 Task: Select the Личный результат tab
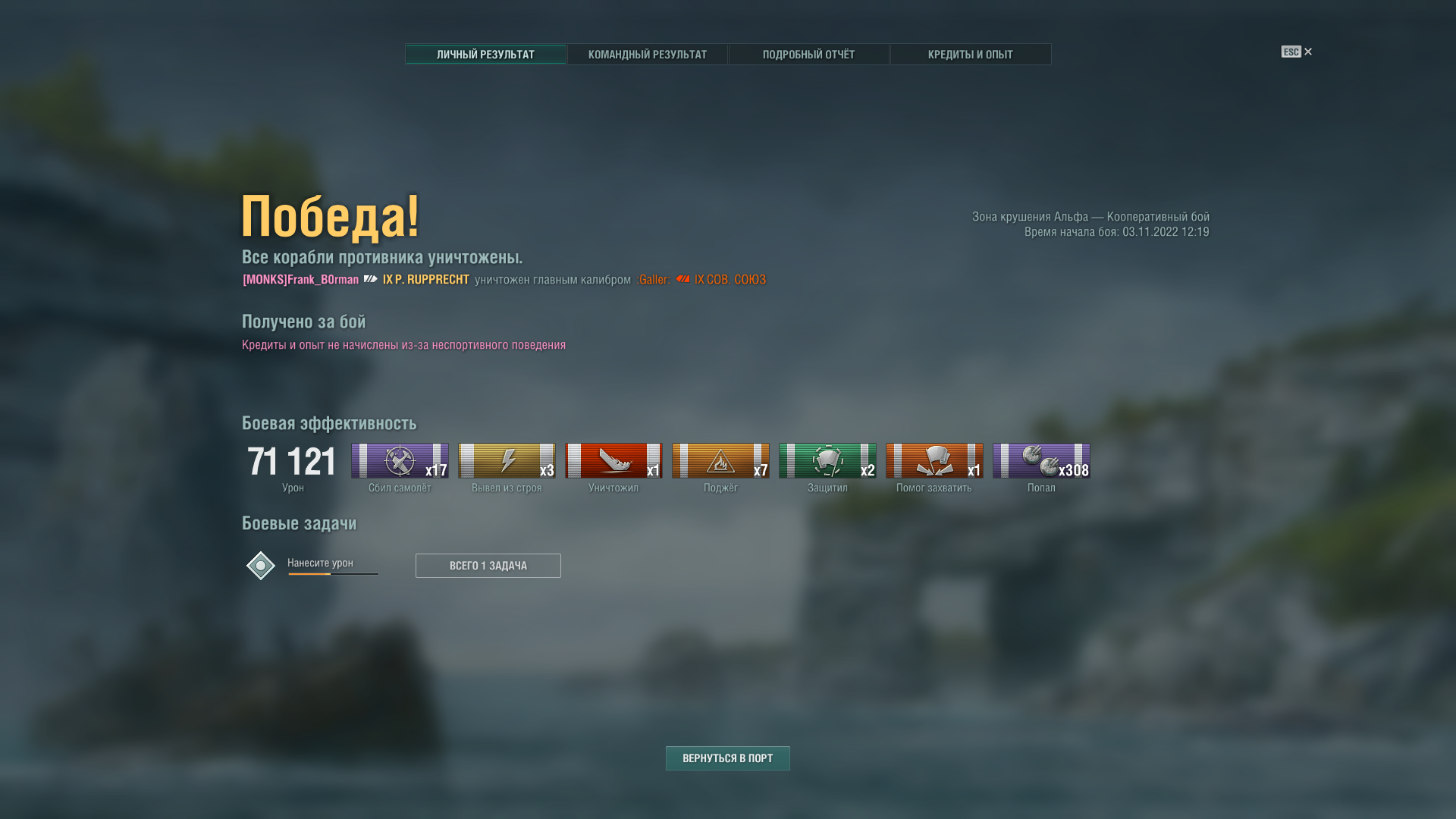pos(485,55)
